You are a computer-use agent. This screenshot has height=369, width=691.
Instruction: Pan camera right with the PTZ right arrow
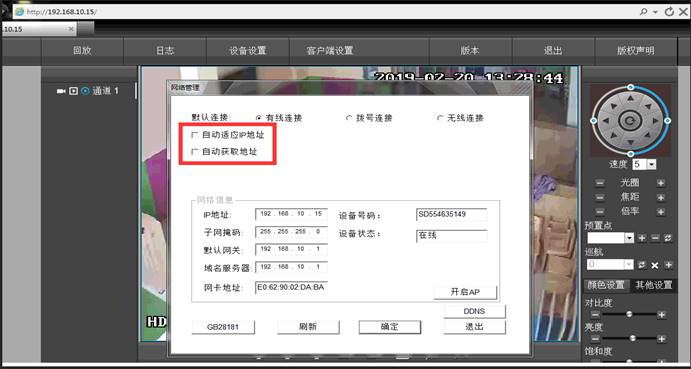point(655,120)
